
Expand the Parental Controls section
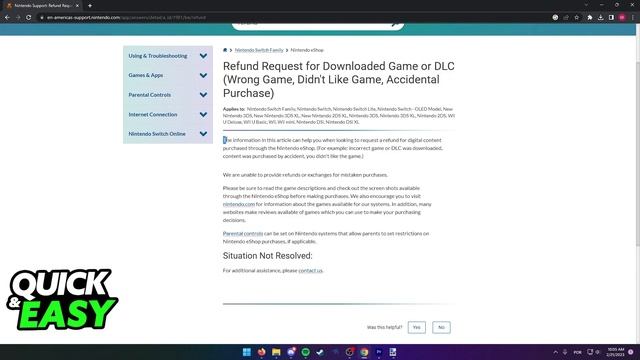coord(203,95)
